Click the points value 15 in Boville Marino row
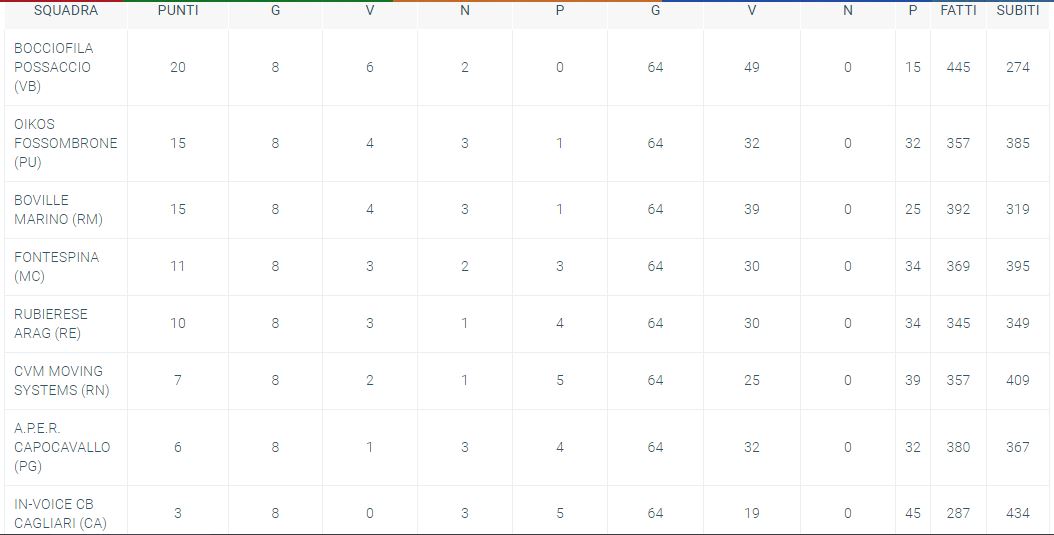 coord(178,209)
